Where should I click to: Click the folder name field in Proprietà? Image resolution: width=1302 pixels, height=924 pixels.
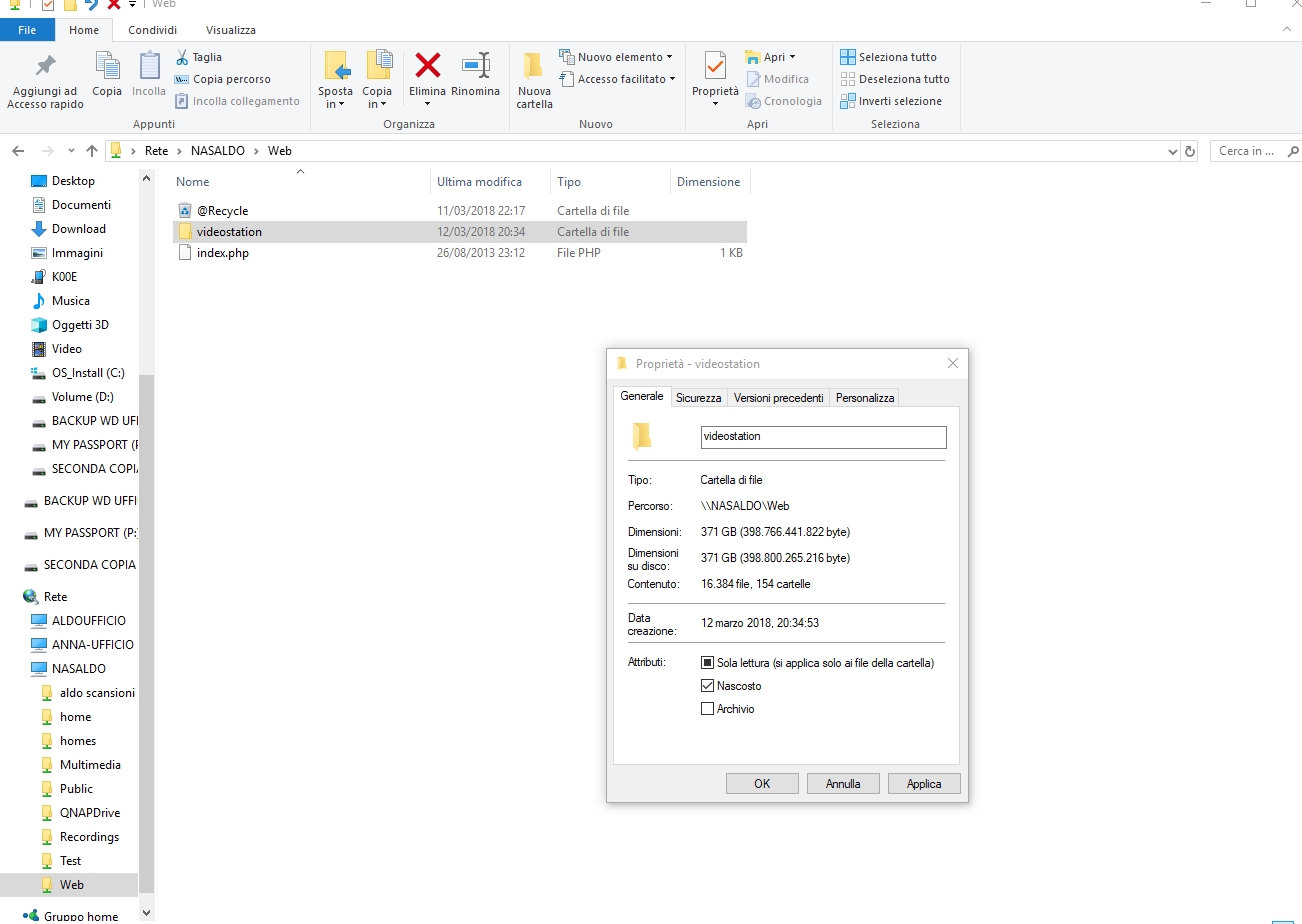point(823,437)
